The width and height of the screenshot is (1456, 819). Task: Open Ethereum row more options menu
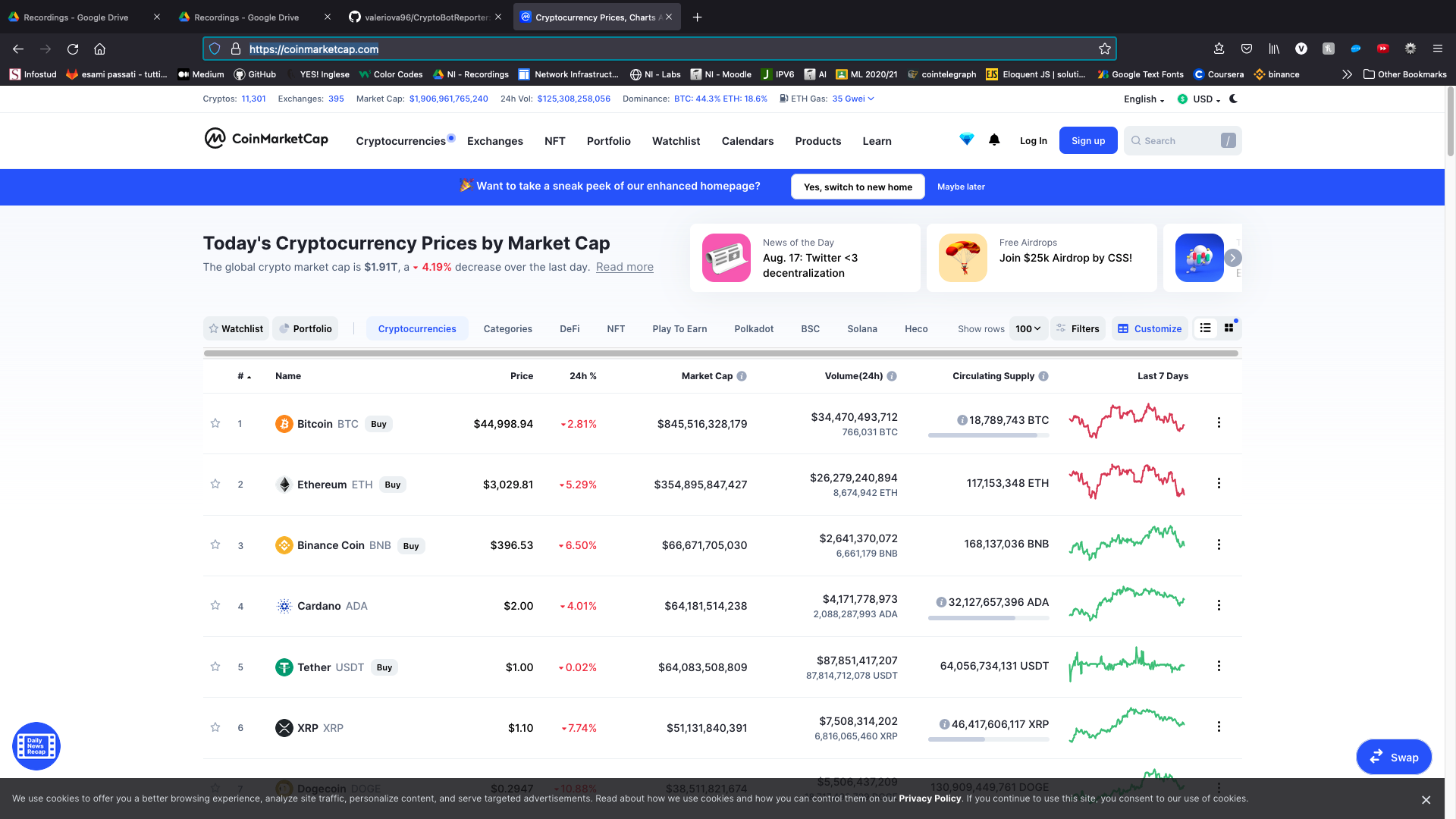(1219, 483)
